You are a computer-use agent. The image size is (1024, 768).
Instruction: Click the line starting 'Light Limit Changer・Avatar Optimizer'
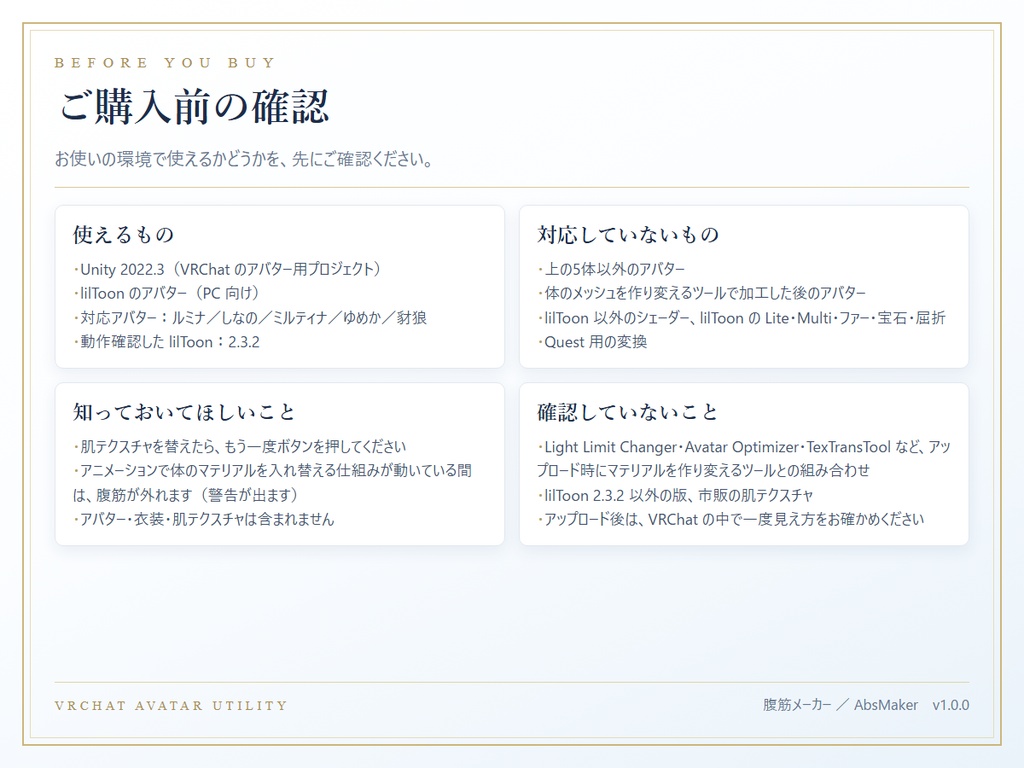[x=744, y=458]
